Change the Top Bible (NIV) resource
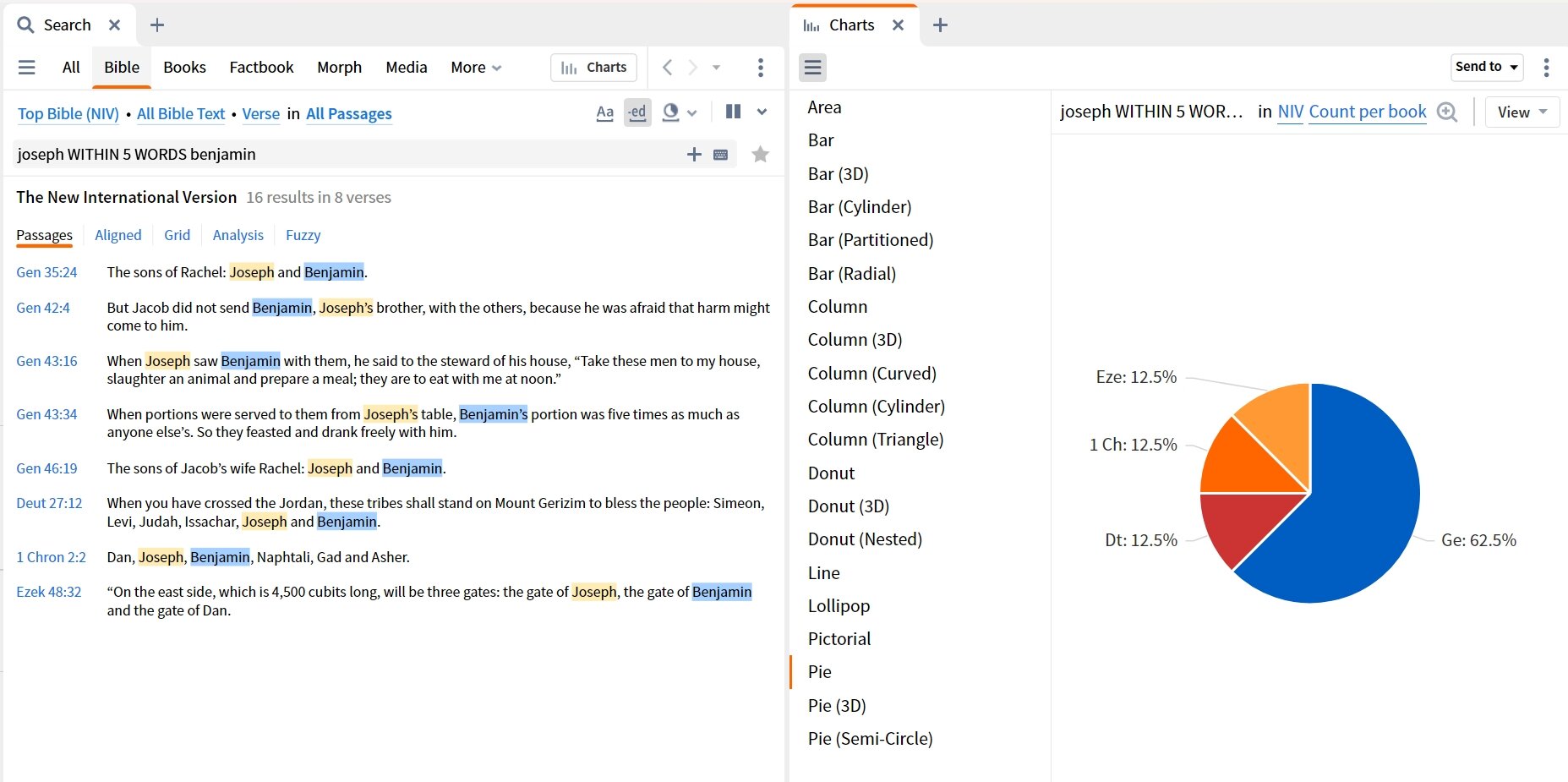 pyautogui.click(x=68, y=113)
